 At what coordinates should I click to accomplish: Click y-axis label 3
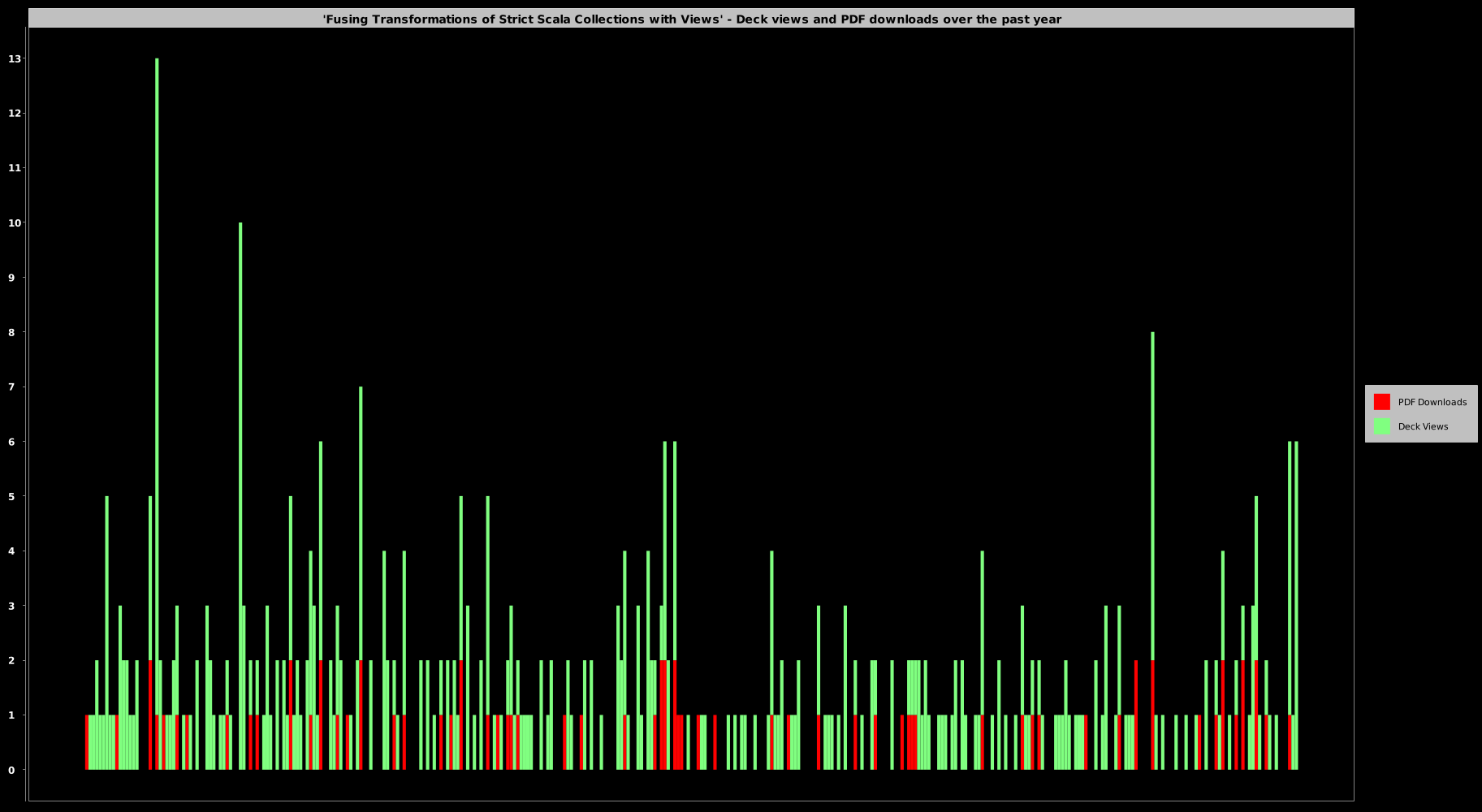pyautogui.click(x=11, y=606)
